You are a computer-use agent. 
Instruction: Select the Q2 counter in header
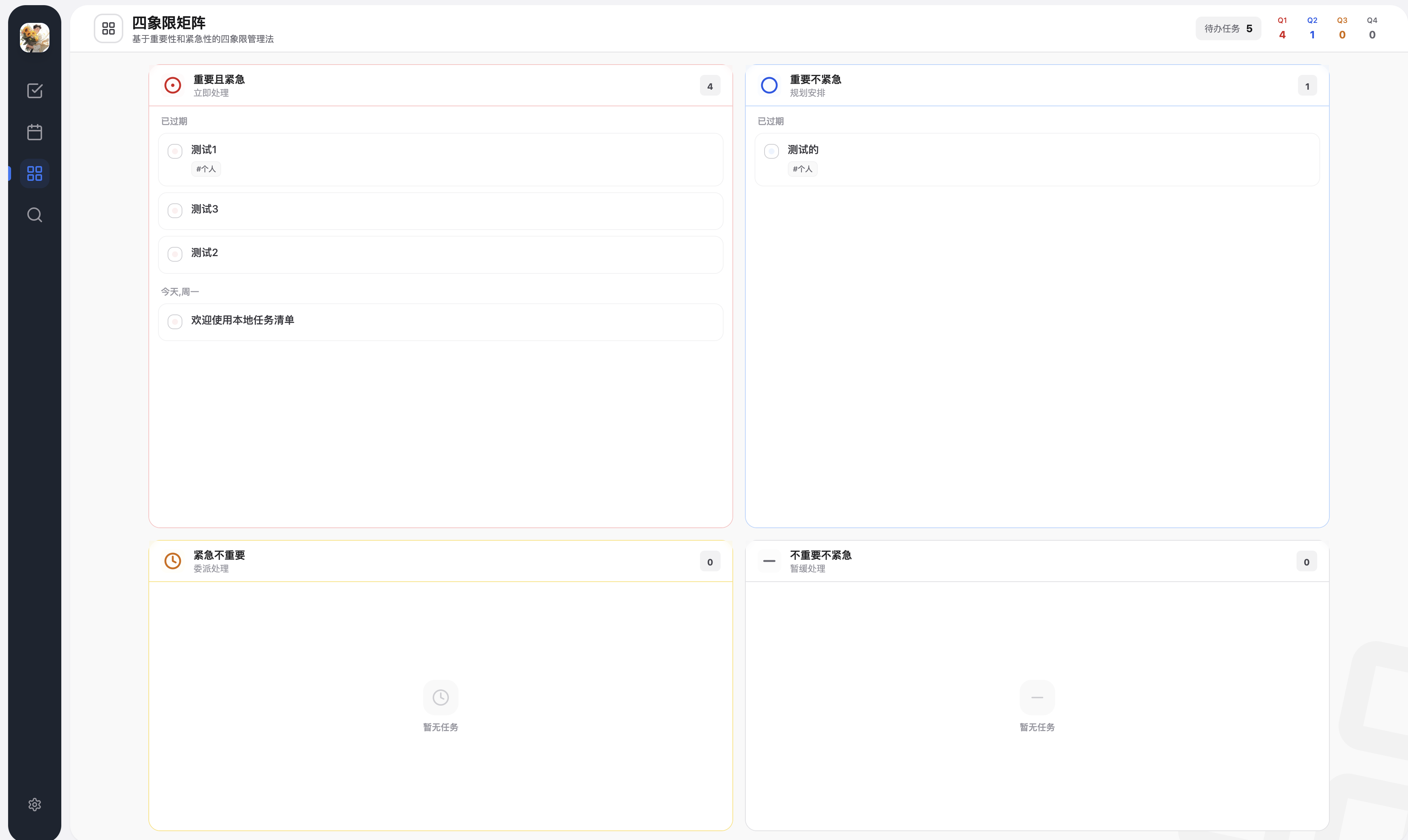[x=1312, y=28]
